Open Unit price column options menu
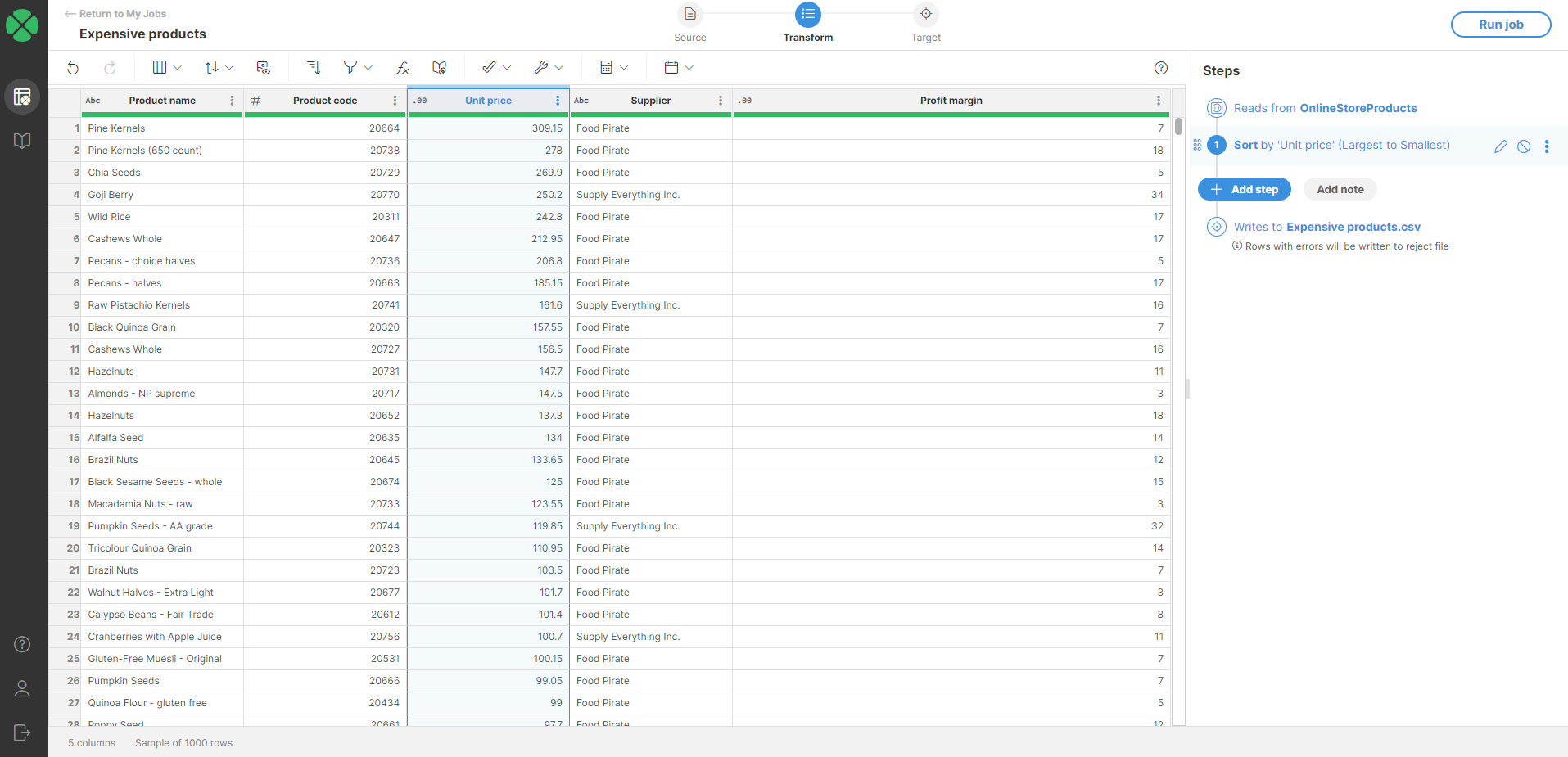 tap(558, 101)
